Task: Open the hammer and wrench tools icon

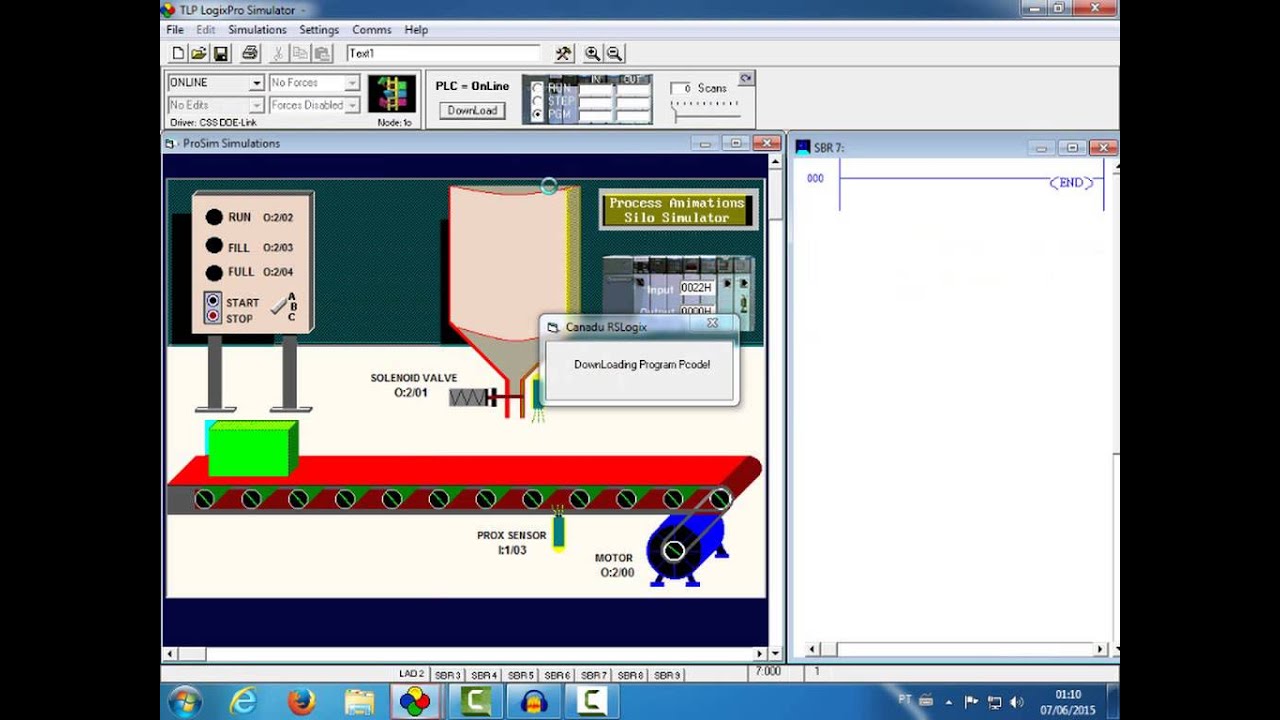Action: (x=564, y=54)
